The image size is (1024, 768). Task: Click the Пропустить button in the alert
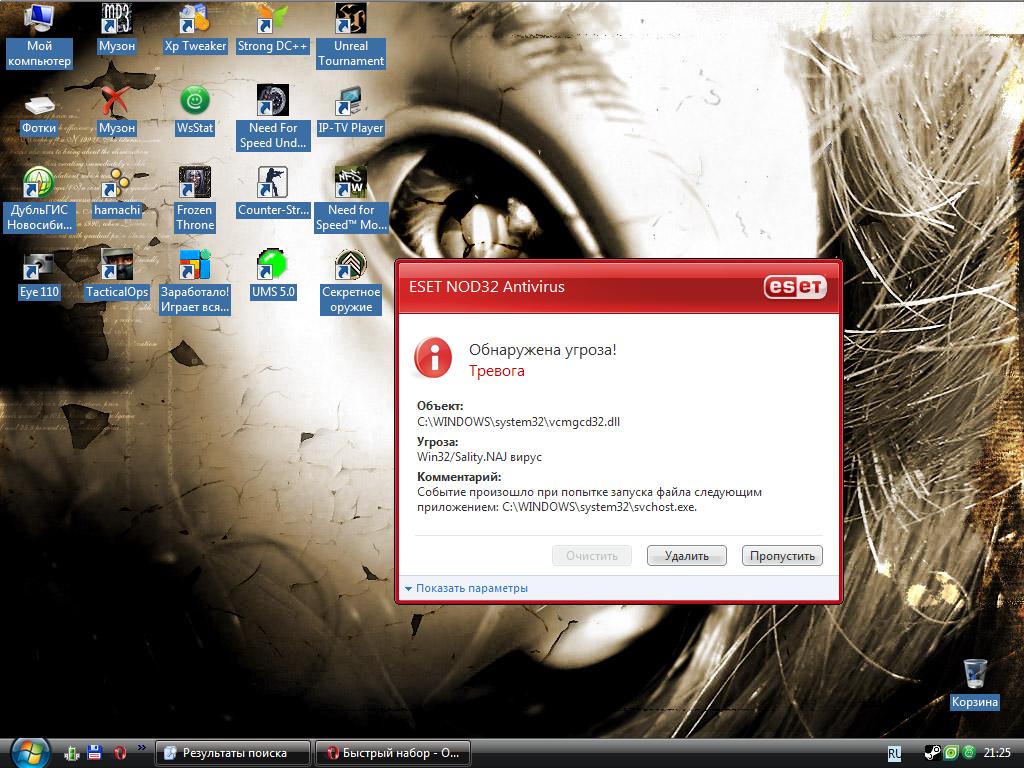point(782,556)
